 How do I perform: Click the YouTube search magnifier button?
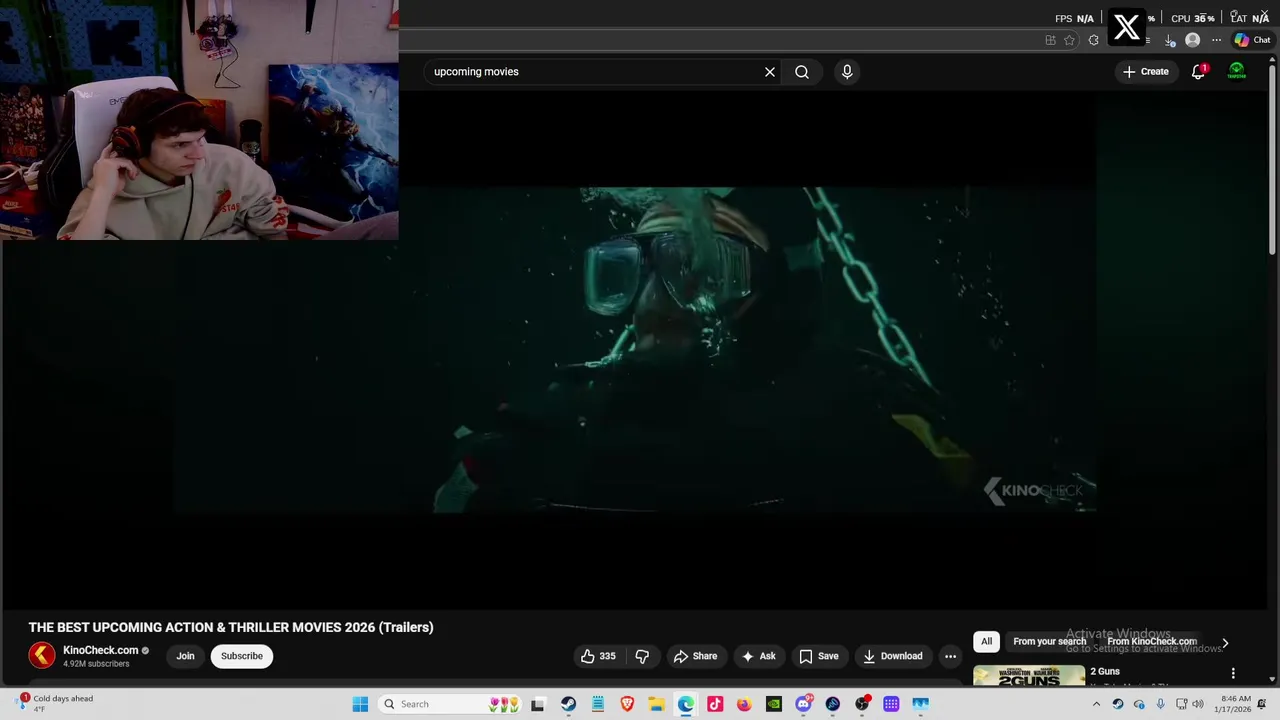coord(802,72)
